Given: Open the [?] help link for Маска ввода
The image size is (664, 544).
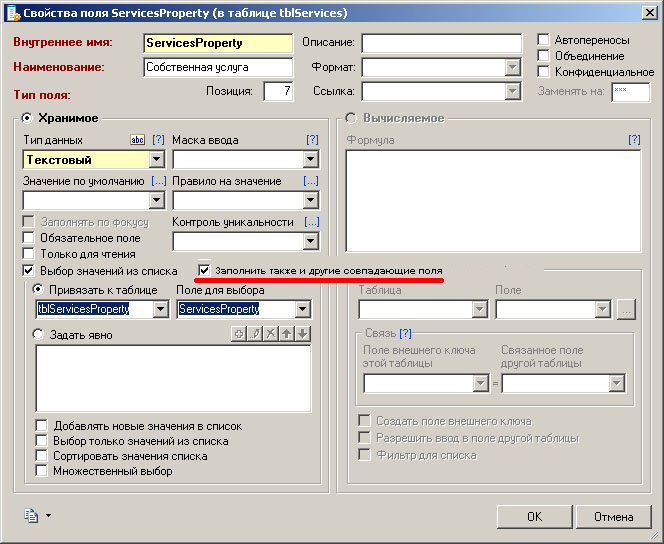Looking at the screenshot, I should pyautogui.click(x=311, y=140).
